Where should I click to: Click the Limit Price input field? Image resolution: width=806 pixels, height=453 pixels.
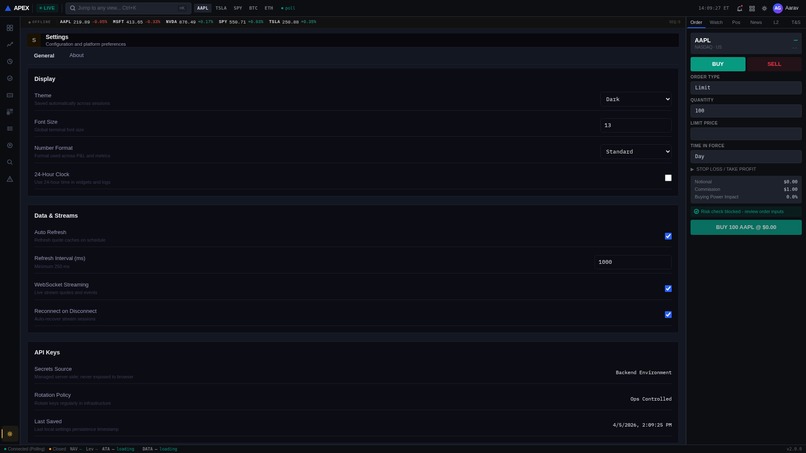746,134
